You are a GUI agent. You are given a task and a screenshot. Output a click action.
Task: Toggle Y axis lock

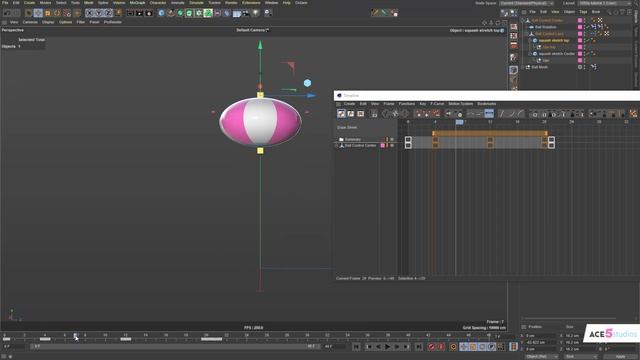coord(99,13)
